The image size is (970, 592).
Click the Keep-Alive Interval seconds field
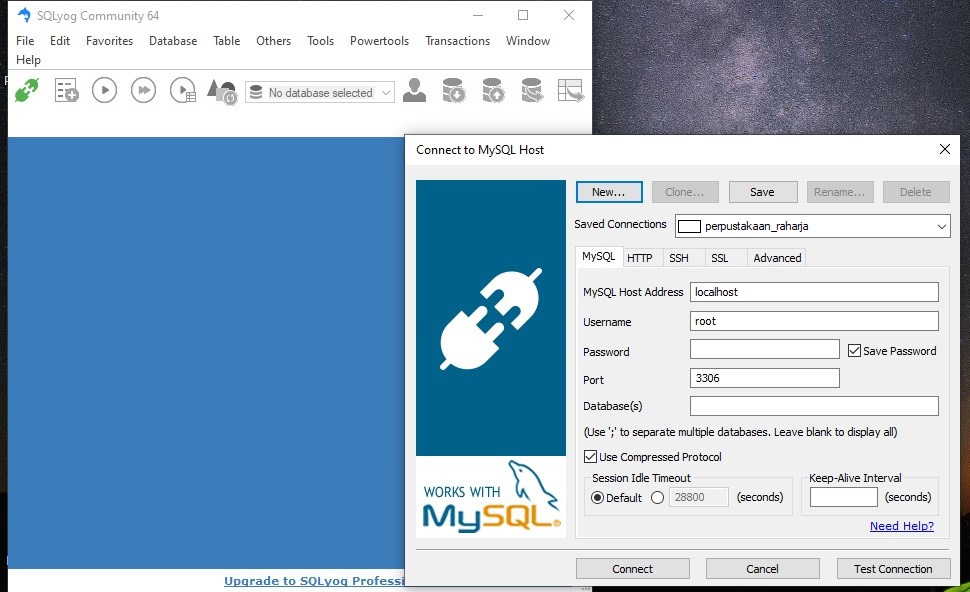[844, 497]
